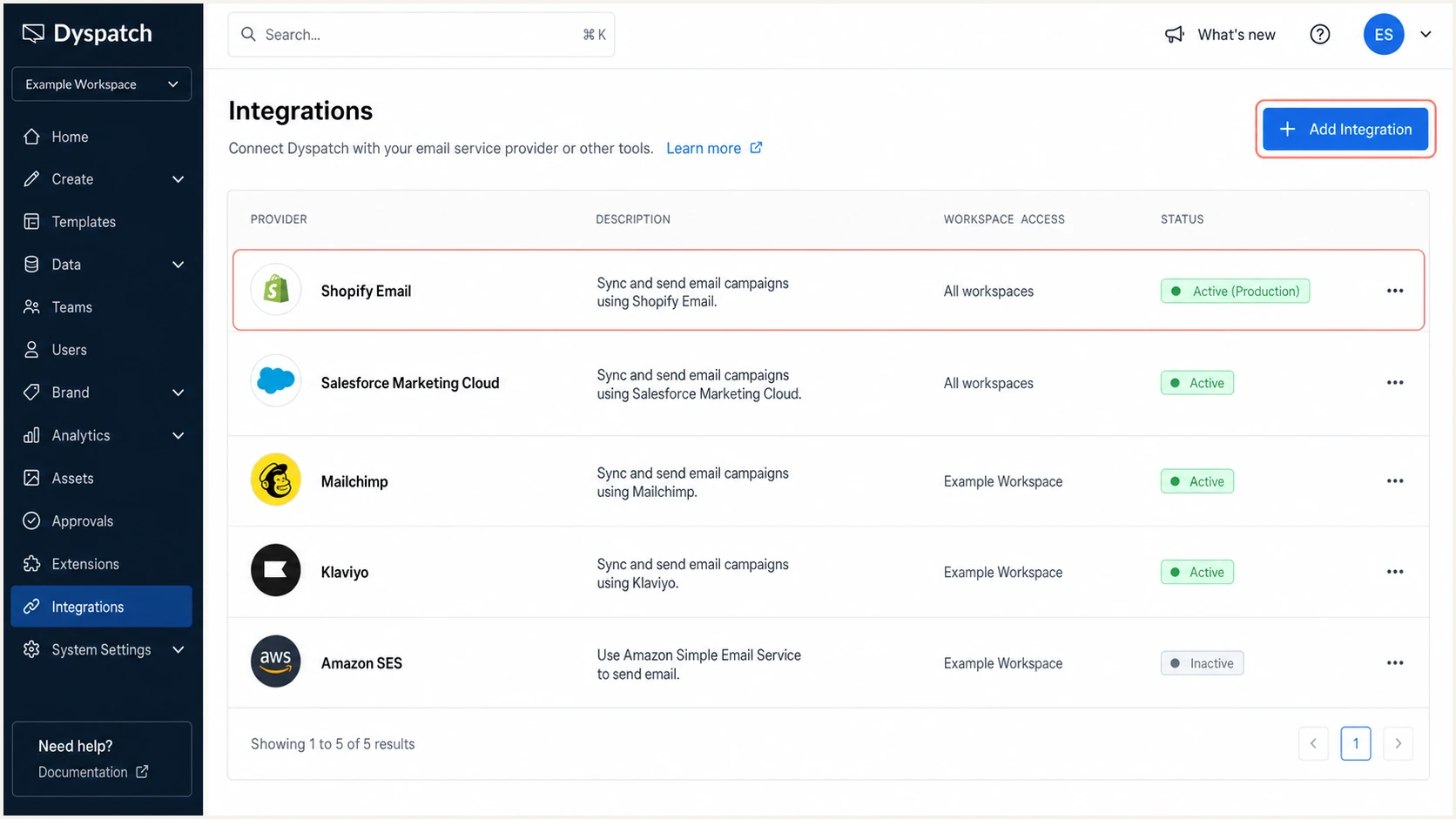Image resolution: width=1456 pixels, height=819 pixels.
Task: Open Shopify Email row options menu
Action: tap(1395, 291)
